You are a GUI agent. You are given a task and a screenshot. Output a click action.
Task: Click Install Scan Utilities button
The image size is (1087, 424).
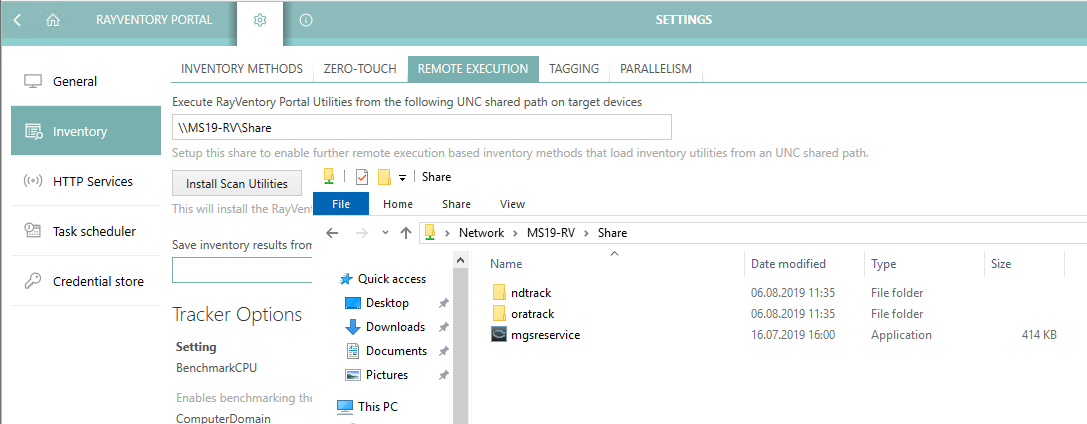pos(236,184)
